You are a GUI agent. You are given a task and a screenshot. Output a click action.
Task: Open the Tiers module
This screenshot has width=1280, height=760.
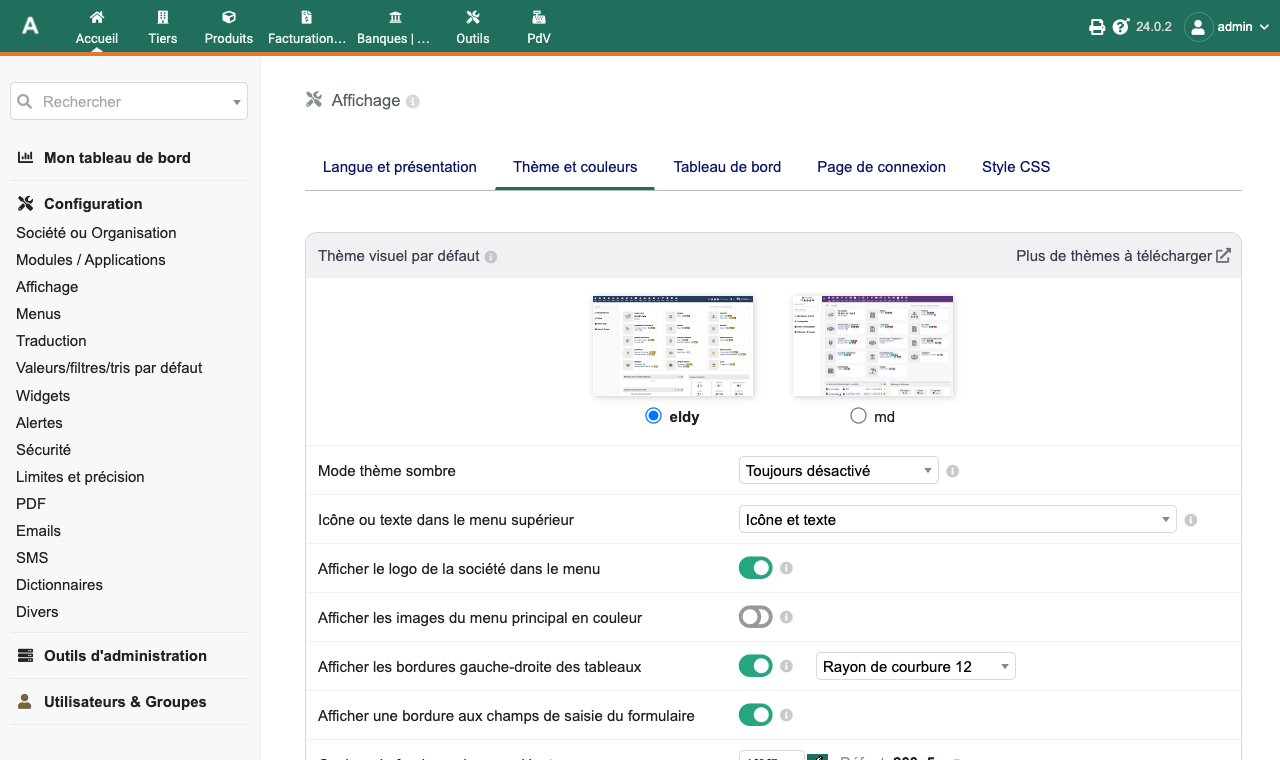tap(163, 27)
